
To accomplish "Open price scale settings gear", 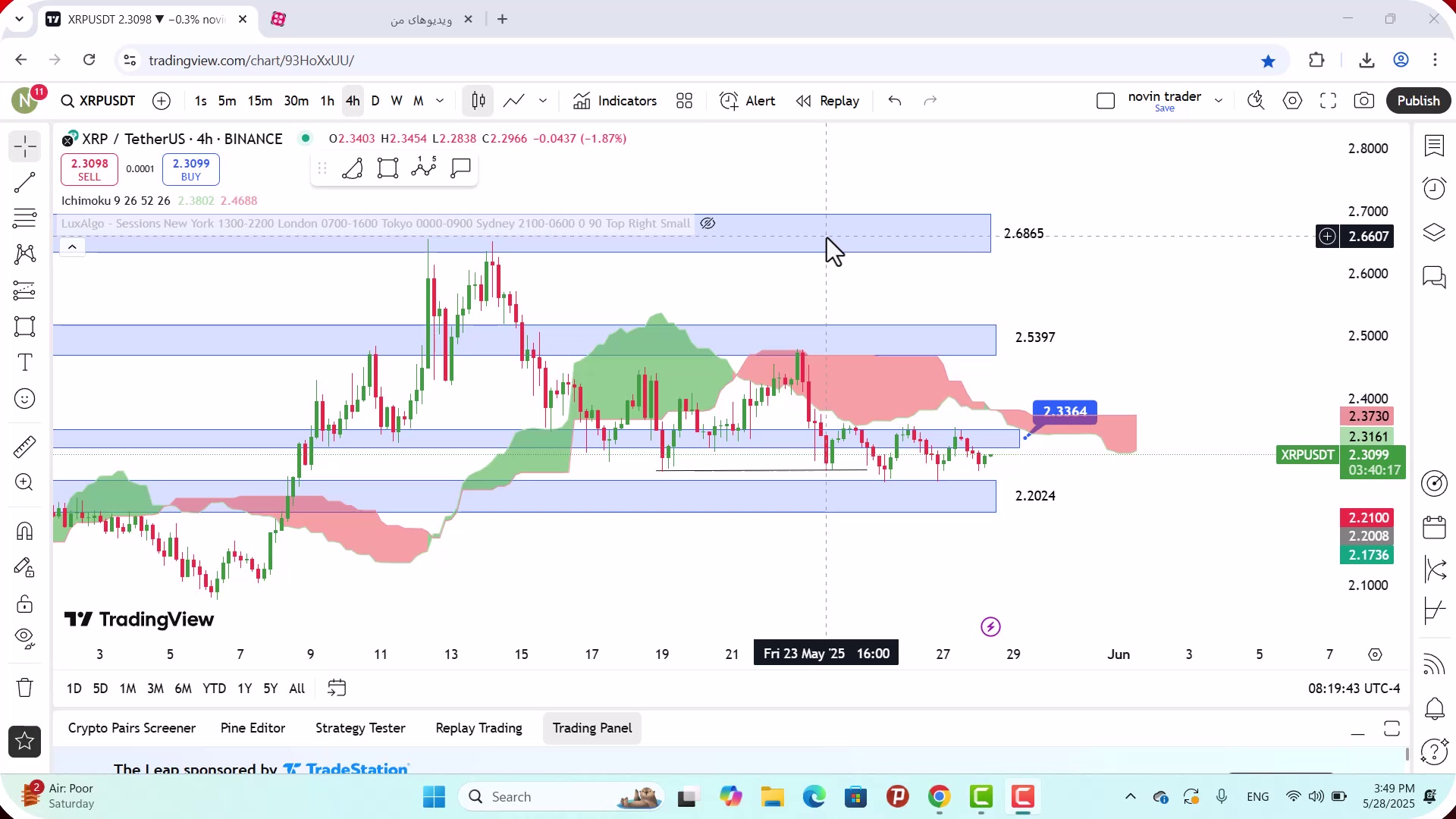I will (x=1375, y=654).
